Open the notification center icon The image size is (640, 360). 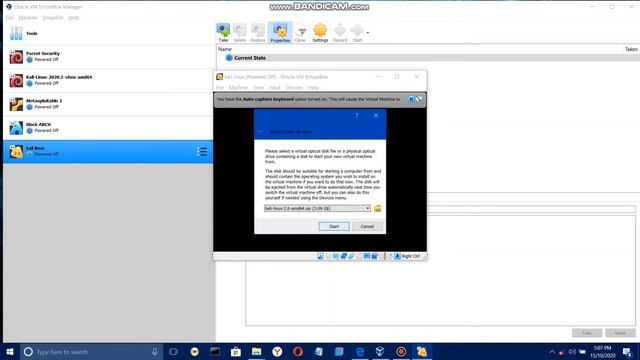pos(627,352)
